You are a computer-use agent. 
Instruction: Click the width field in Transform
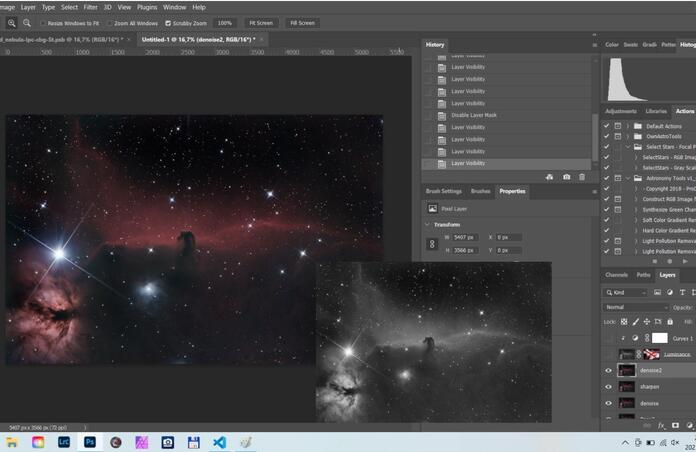[464, 238]
